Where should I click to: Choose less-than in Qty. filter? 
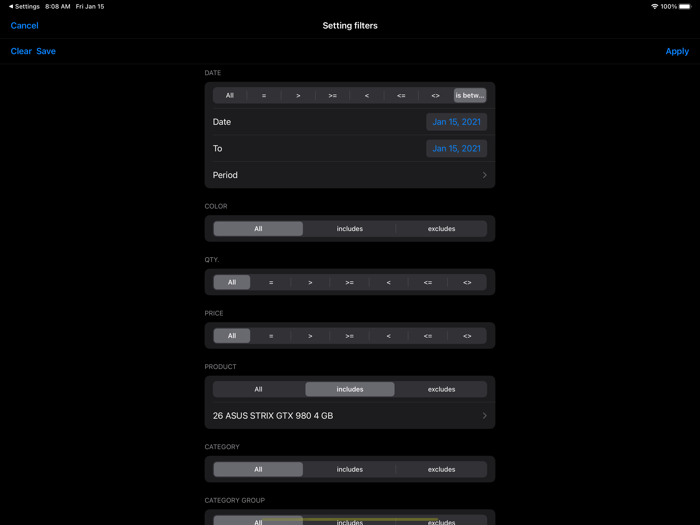(388, 282)
